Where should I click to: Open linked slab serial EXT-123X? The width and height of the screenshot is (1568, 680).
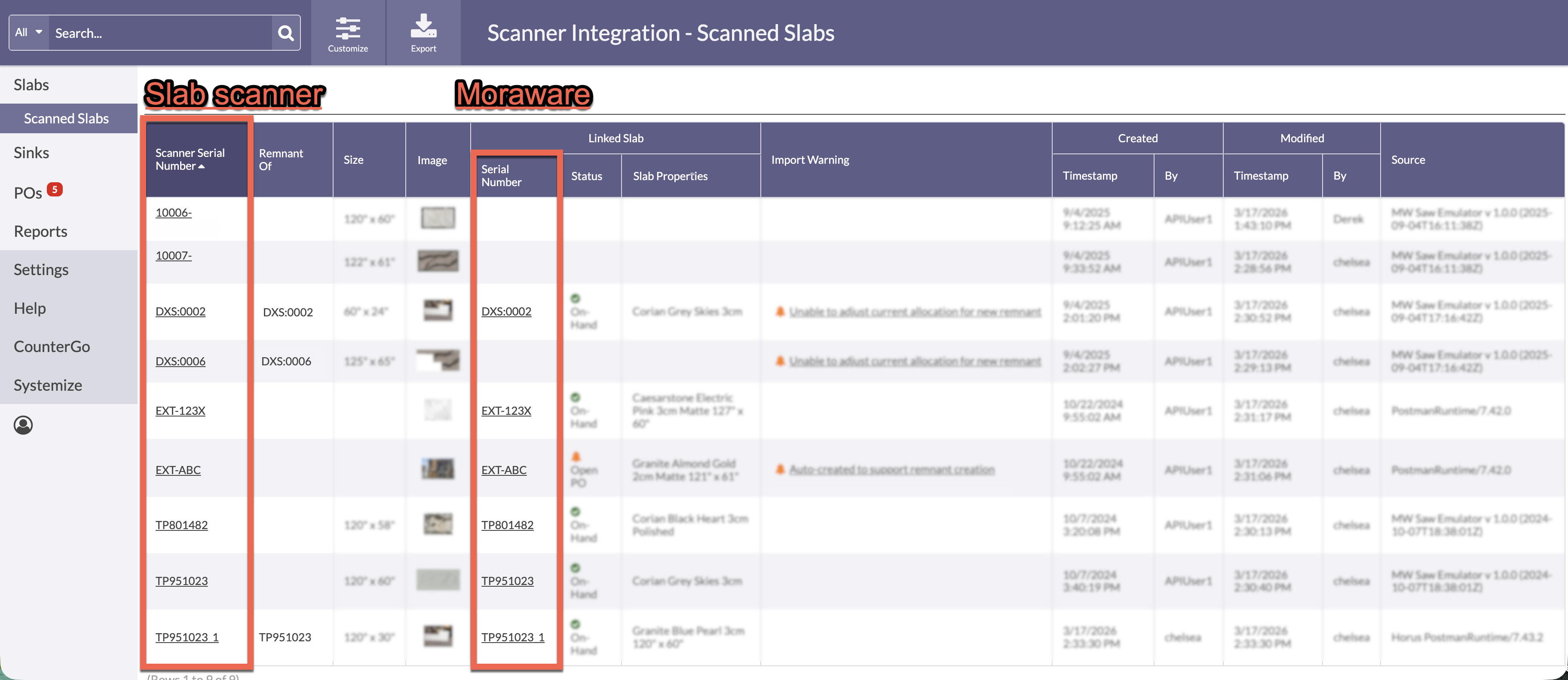[506, 410]
